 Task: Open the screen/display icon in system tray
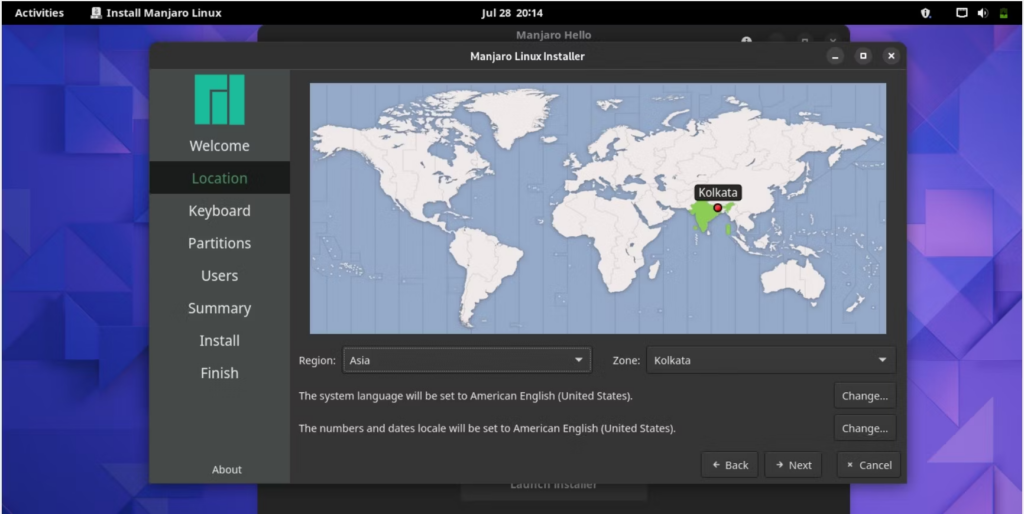pos(961,13)
